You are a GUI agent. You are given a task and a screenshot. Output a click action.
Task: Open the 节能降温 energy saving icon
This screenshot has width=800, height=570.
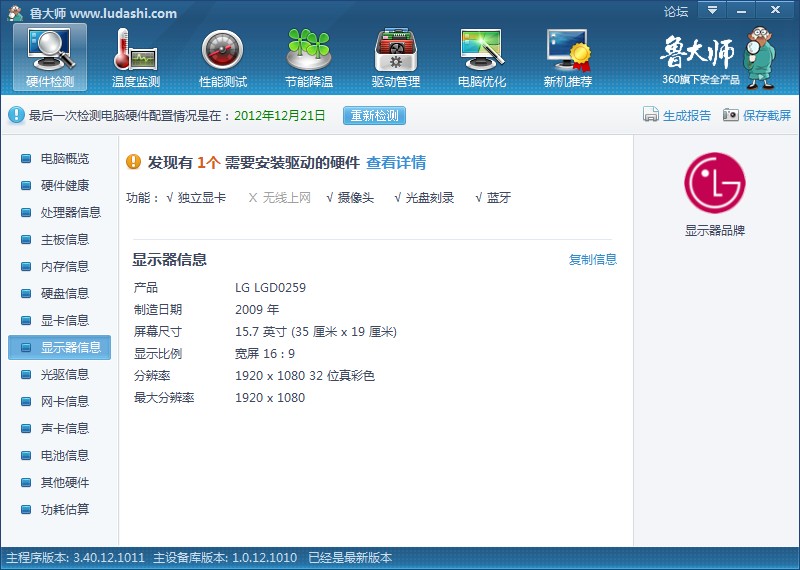309,49
